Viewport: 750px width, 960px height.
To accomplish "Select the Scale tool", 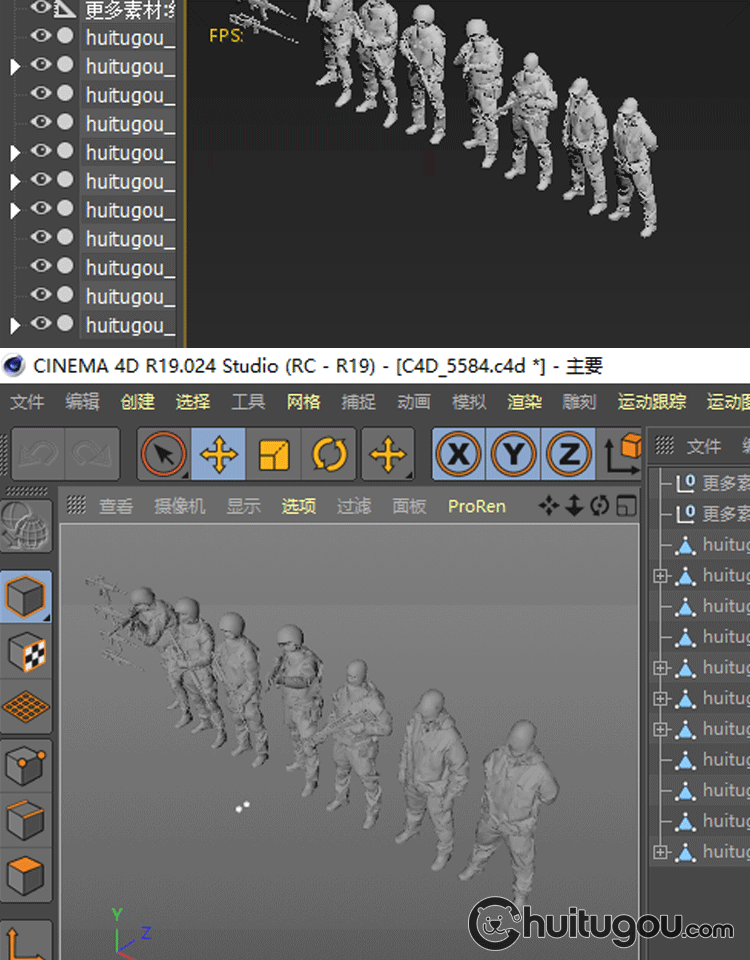I will [274, 455].
